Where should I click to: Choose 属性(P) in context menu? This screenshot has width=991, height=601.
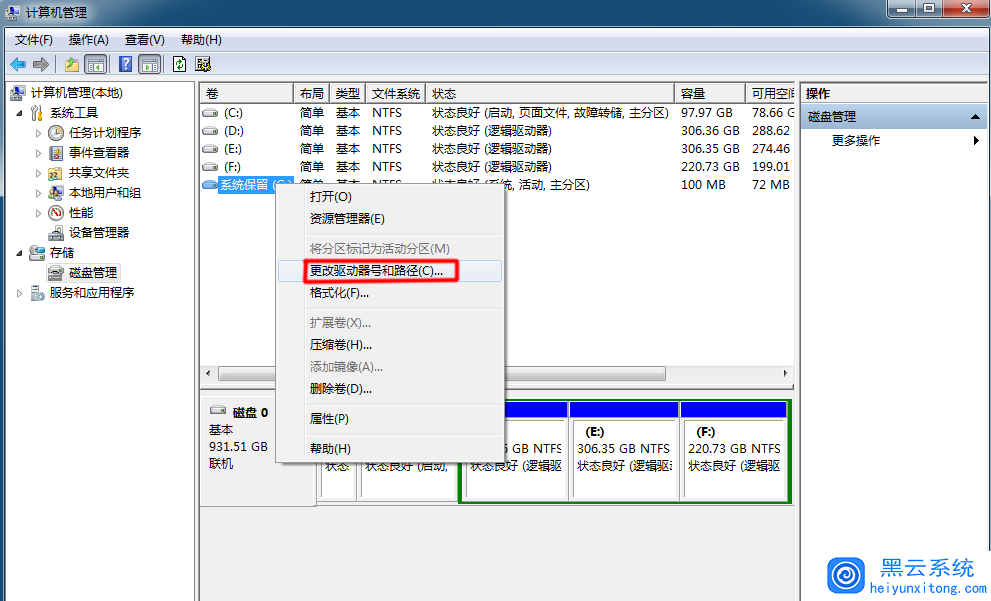click(389, 419)
